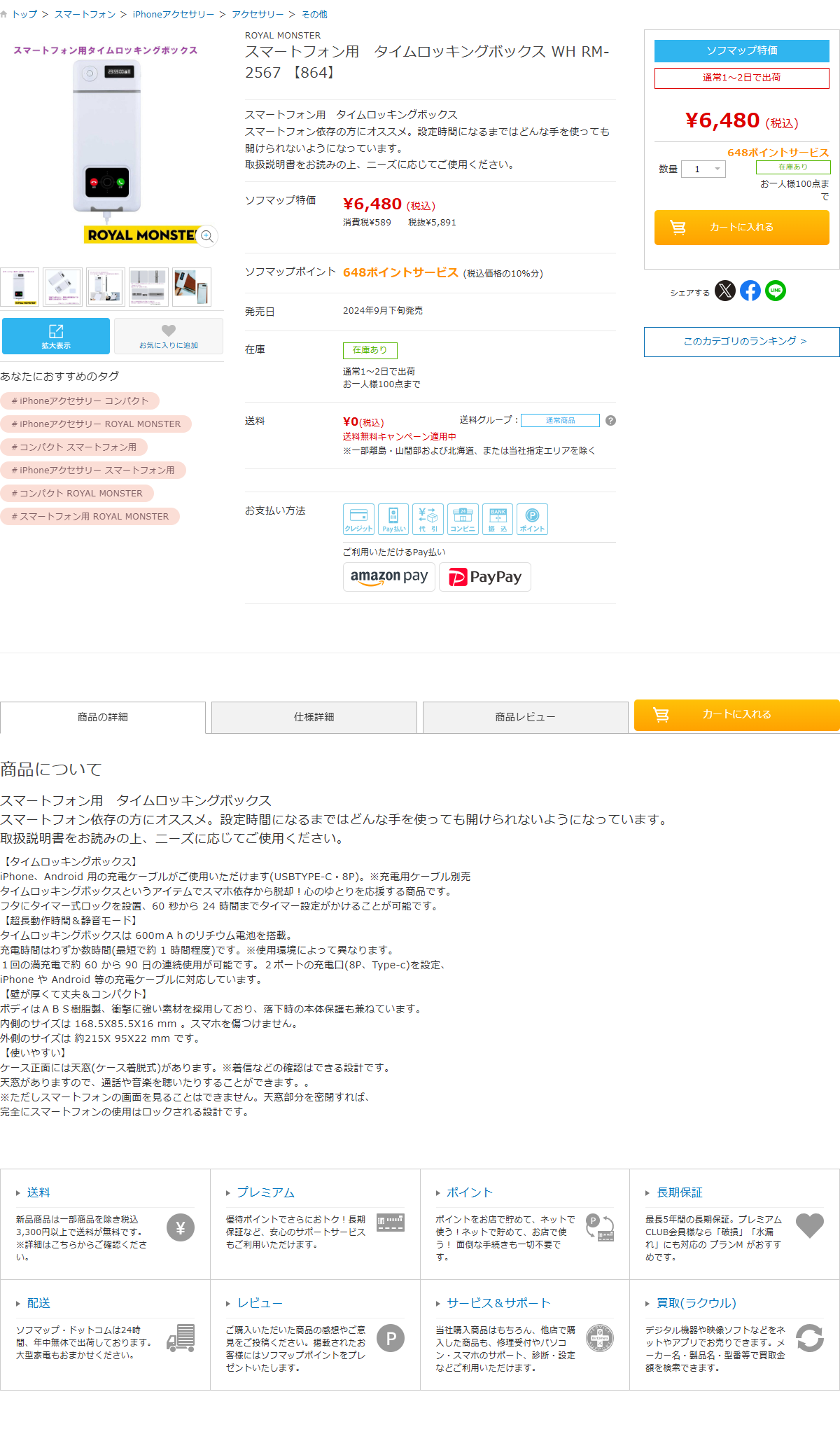Viewport: 840px width, 1441px height.
Task: Select the Pay払い payment icon
Action: click(x=393, y=519)
